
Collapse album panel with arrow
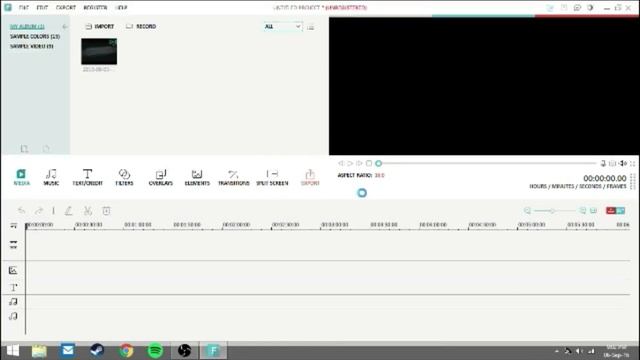click(64, 27)
